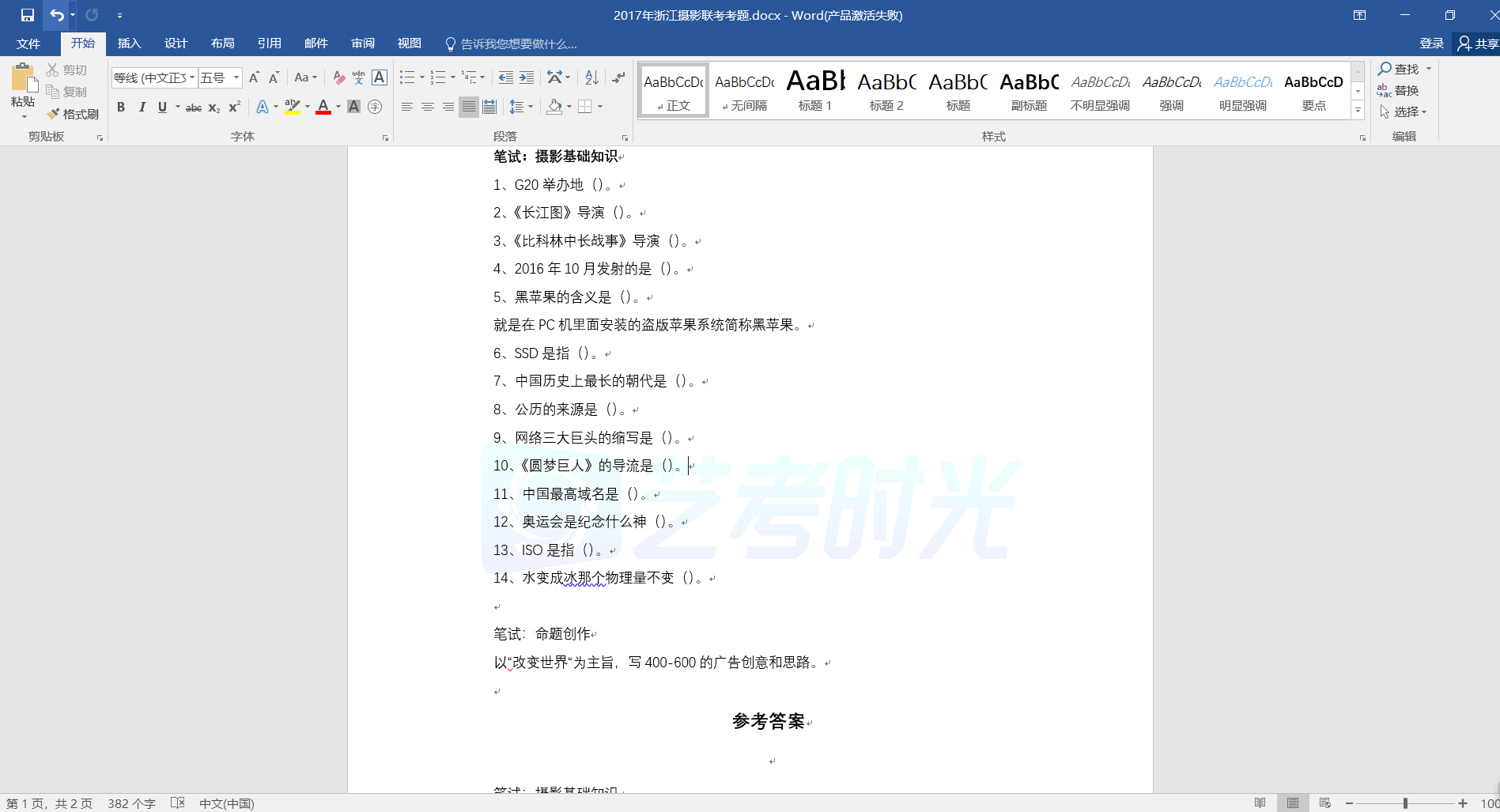Click the strikethrough abc icon
This screenshot has height=812, width=1500.
coord(194,108)
